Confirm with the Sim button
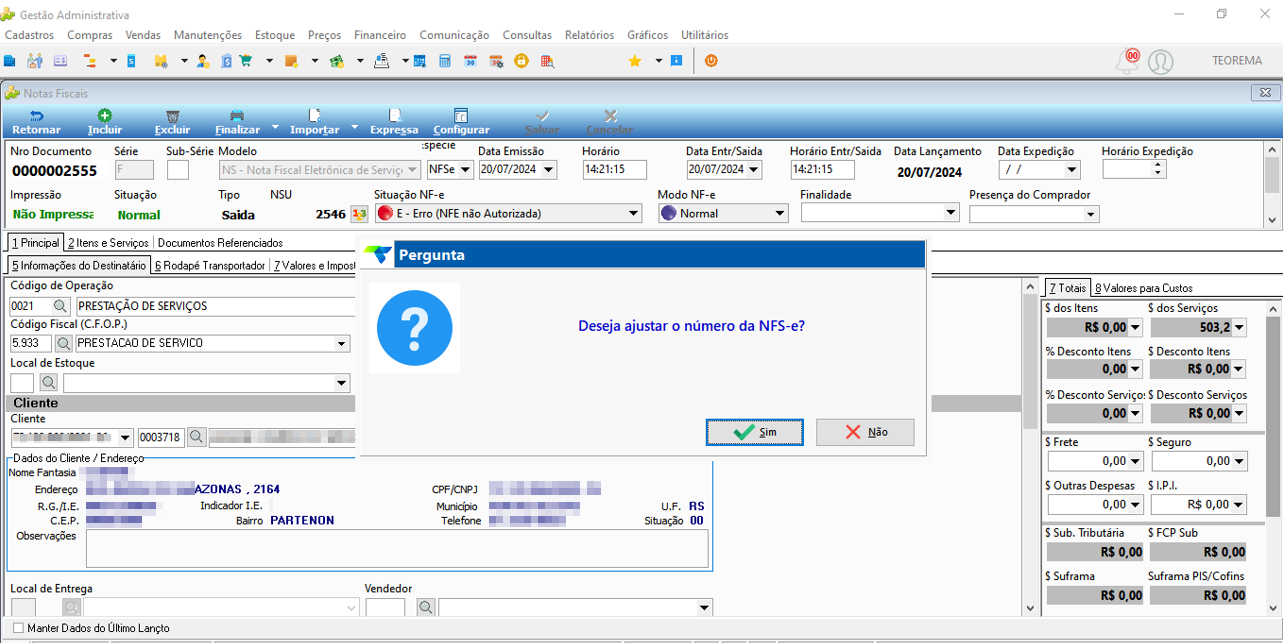Viewport: 1283px width, 643px height. pyautogui.click(x=755, y=432)
